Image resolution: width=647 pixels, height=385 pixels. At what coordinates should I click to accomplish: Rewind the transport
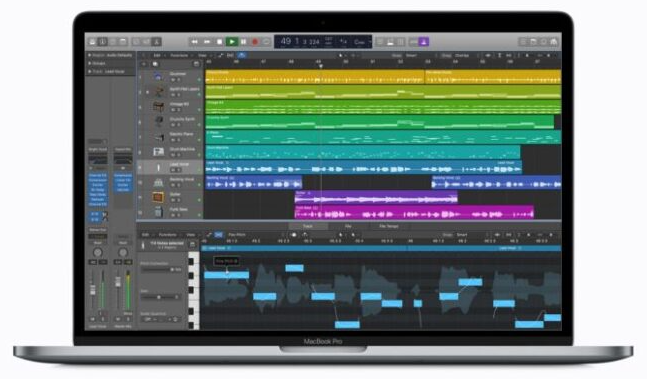click(194, 42)
